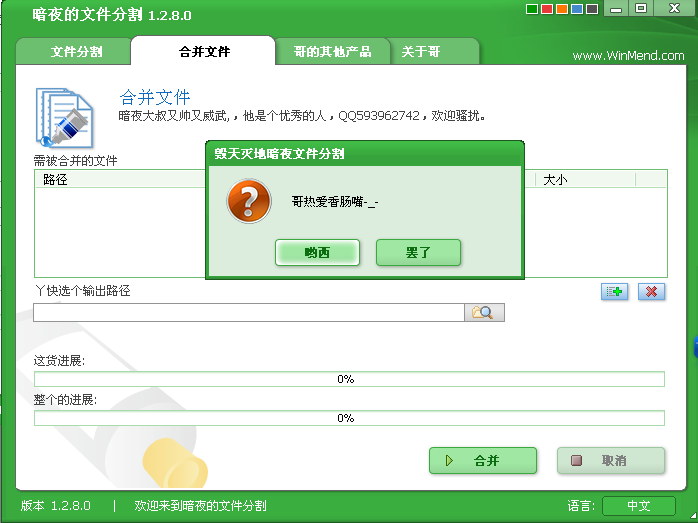Open the 合并文件 tab

coord(204,52)
